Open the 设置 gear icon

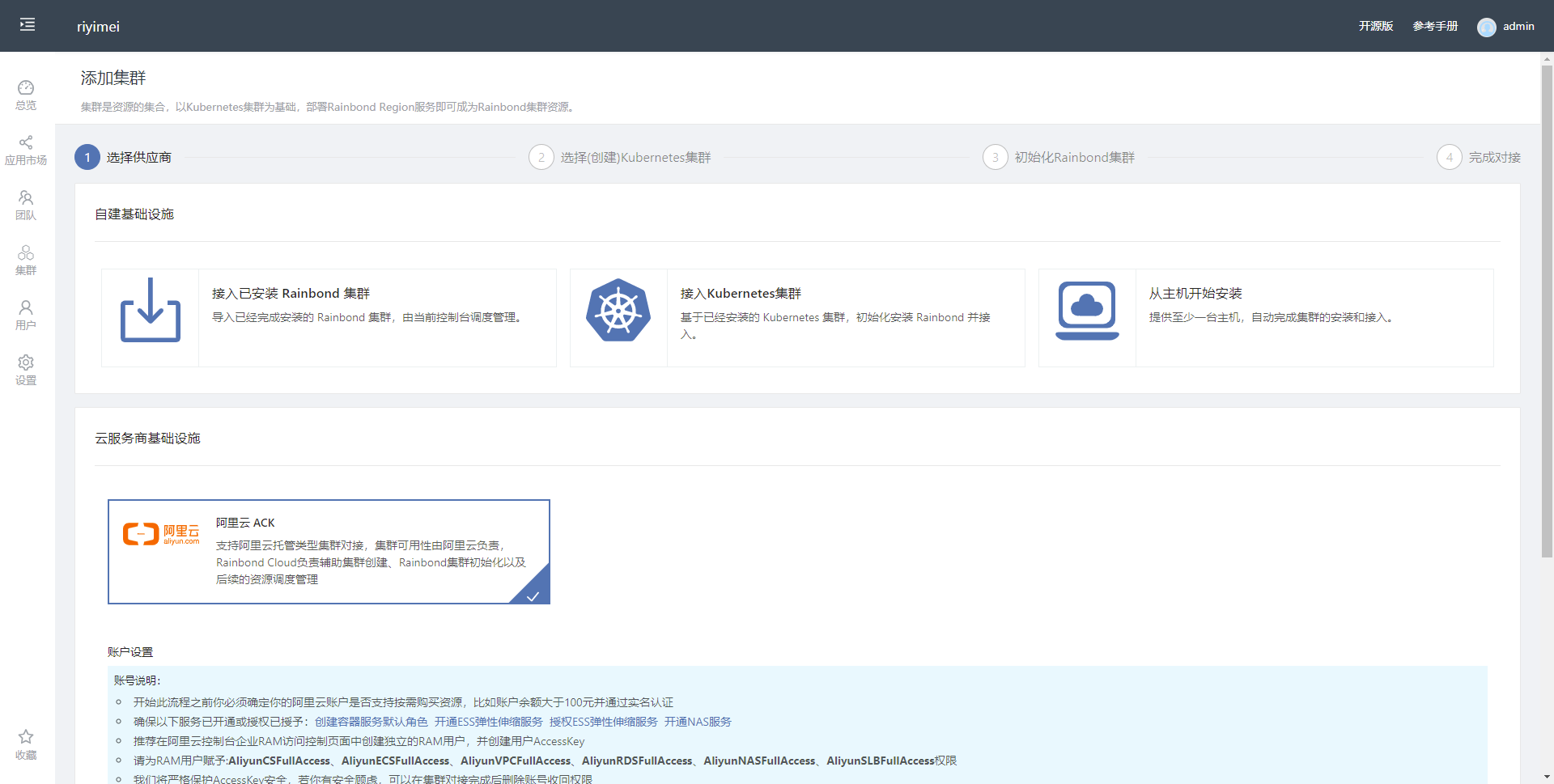pyautogui.click(x=26, y=362)
